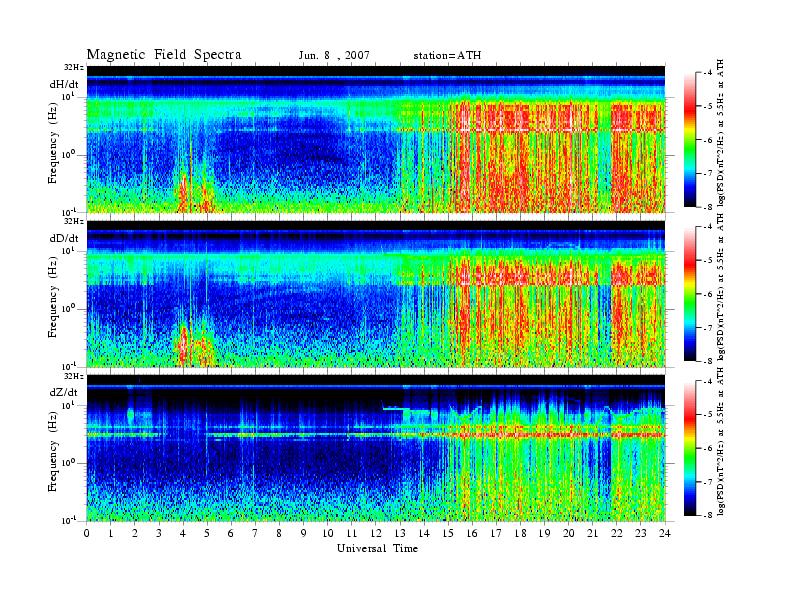Select the "dH/dt" panel label

click(x=64, y=85)
